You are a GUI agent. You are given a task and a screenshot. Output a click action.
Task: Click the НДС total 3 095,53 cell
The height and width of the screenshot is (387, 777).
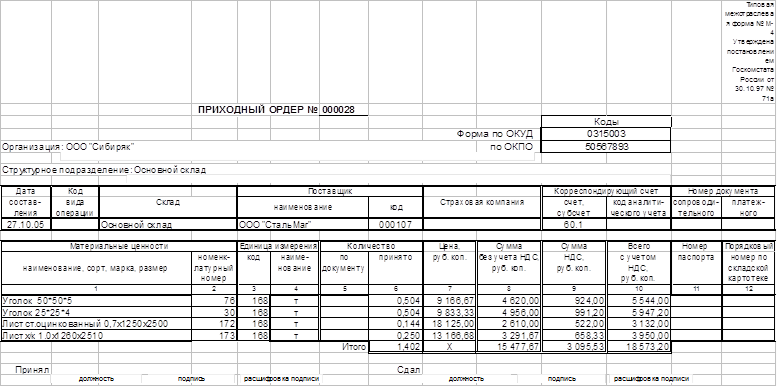573,347
